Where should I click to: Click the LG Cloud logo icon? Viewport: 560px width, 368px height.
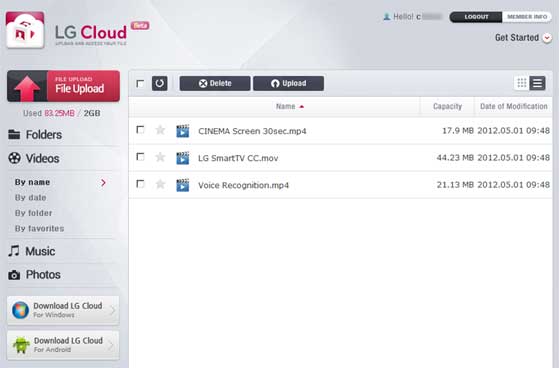tap(25, 30)
